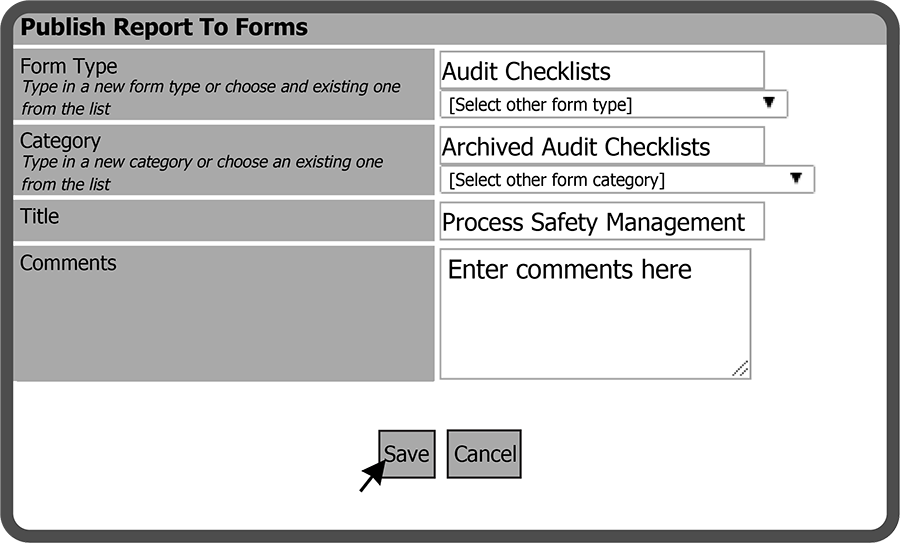Select the Title field 'Process Safety Management'

tap(601, 222)
